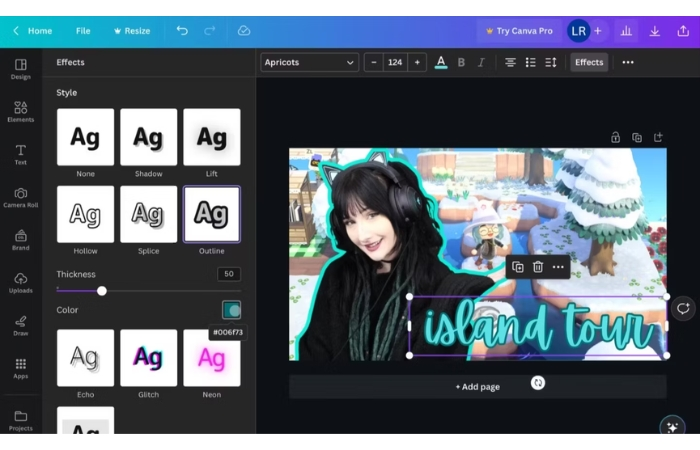
Task: Delete the selected text with trash icon
Action: pos(538,267)
